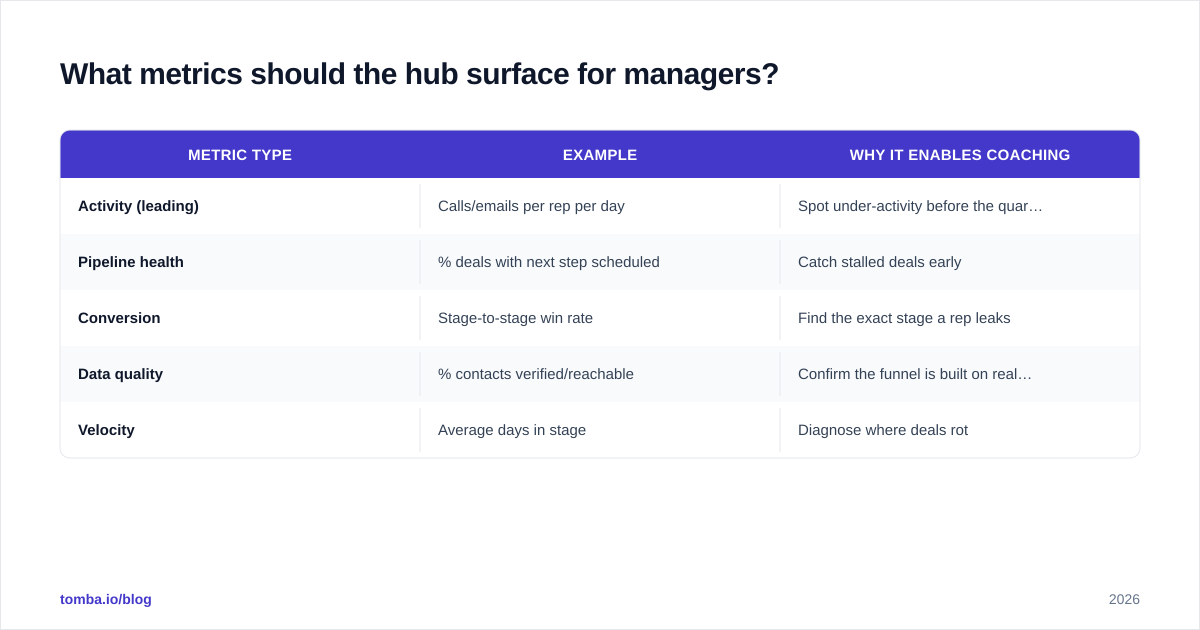This screenshot has height=630, width=1200.
Task: Select the EXAMPLE column header
Action: [x=600, y=155]
